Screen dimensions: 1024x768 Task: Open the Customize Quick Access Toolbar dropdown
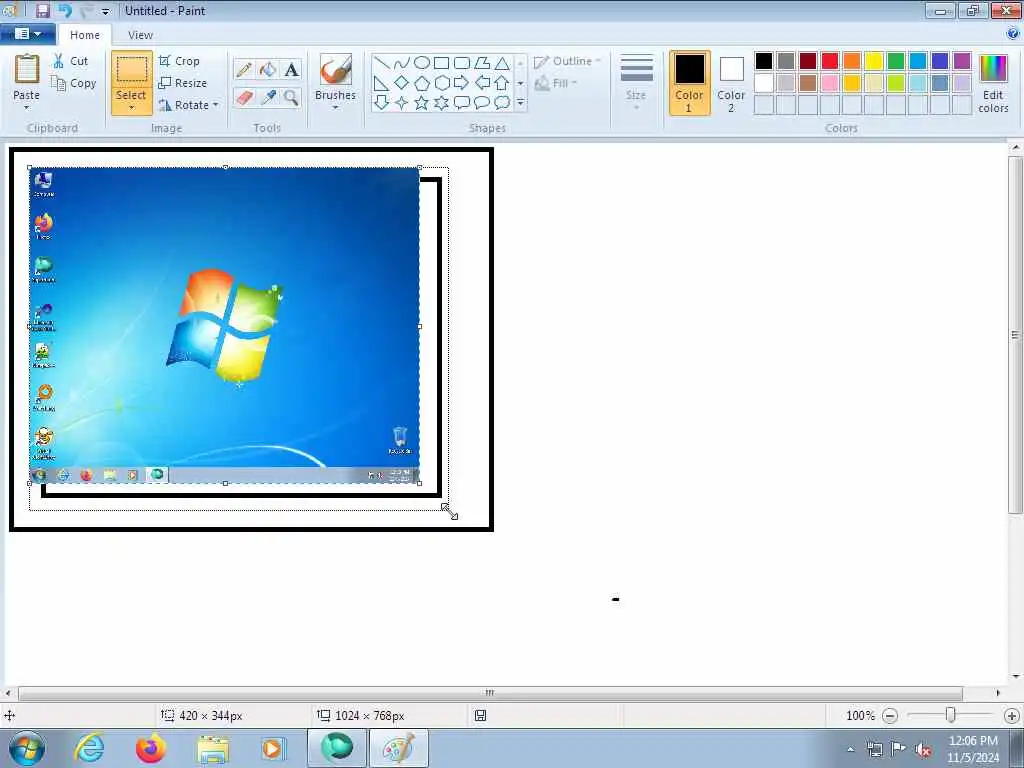[x=105, y=11]
